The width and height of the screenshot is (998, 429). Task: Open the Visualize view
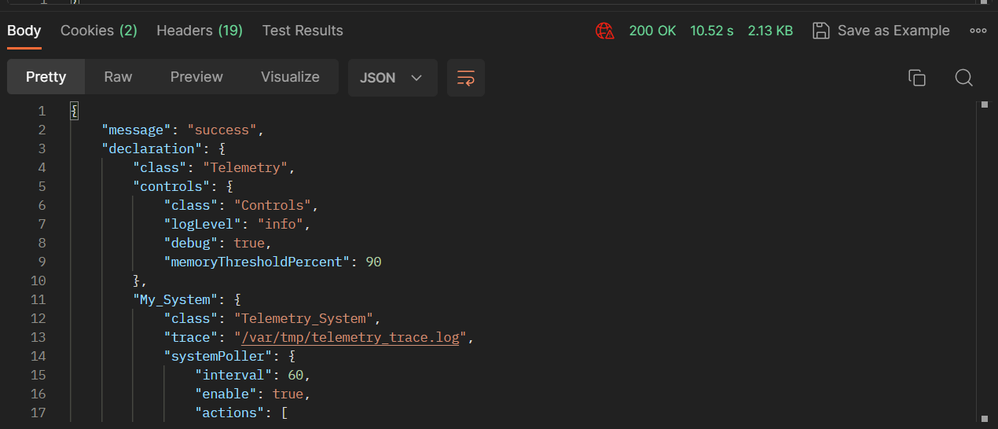point(290,77)
